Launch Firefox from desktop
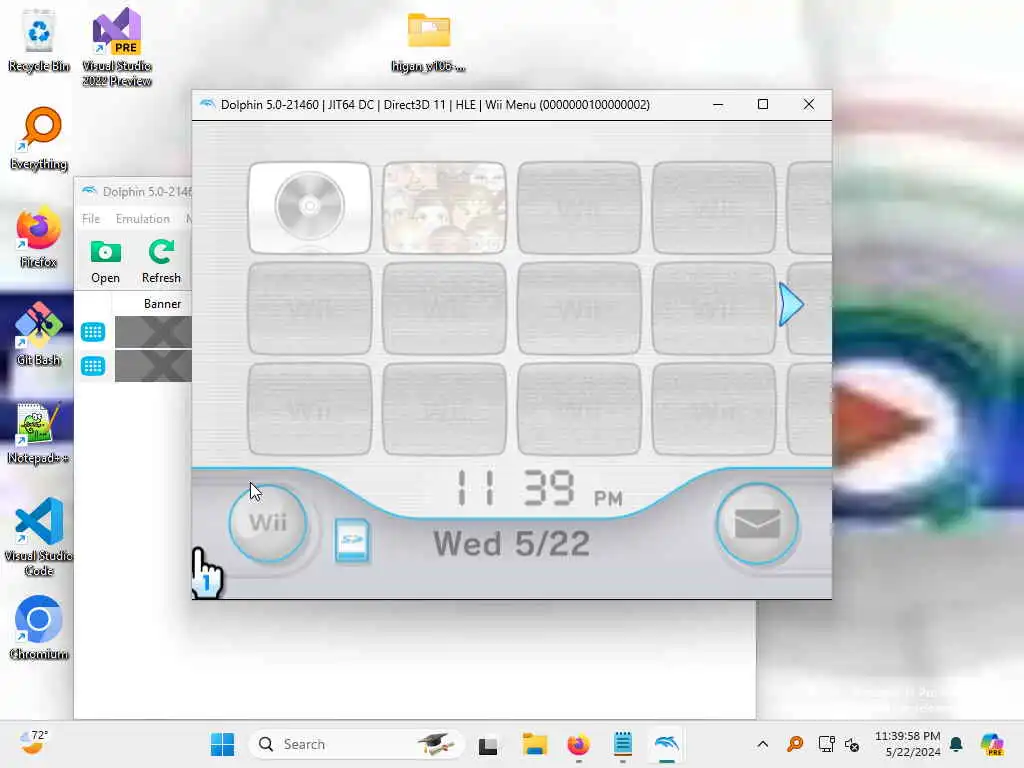 click(x=39, y=238)
